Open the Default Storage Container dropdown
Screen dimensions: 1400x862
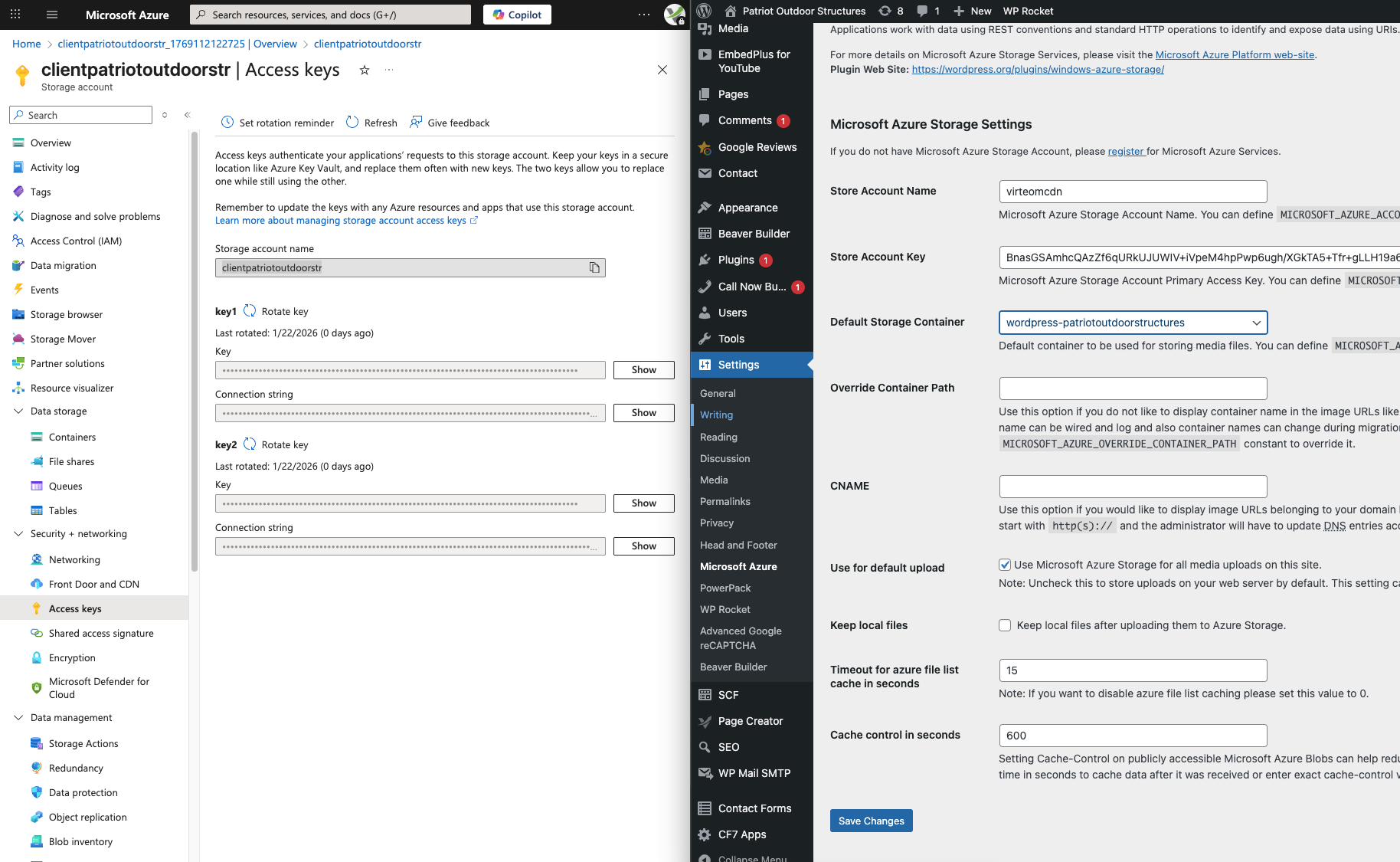click(1133, 323)
